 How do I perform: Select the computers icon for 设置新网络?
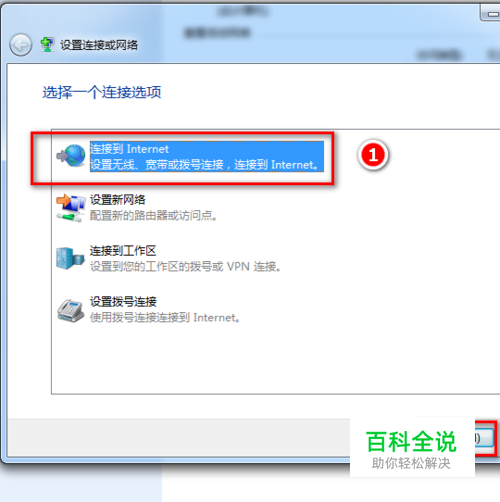[71, 207]
